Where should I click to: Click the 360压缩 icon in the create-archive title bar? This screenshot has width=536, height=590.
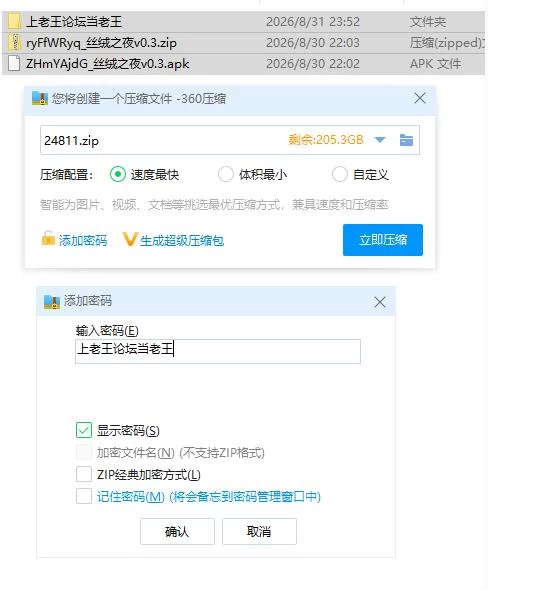[x=40, y=98]
